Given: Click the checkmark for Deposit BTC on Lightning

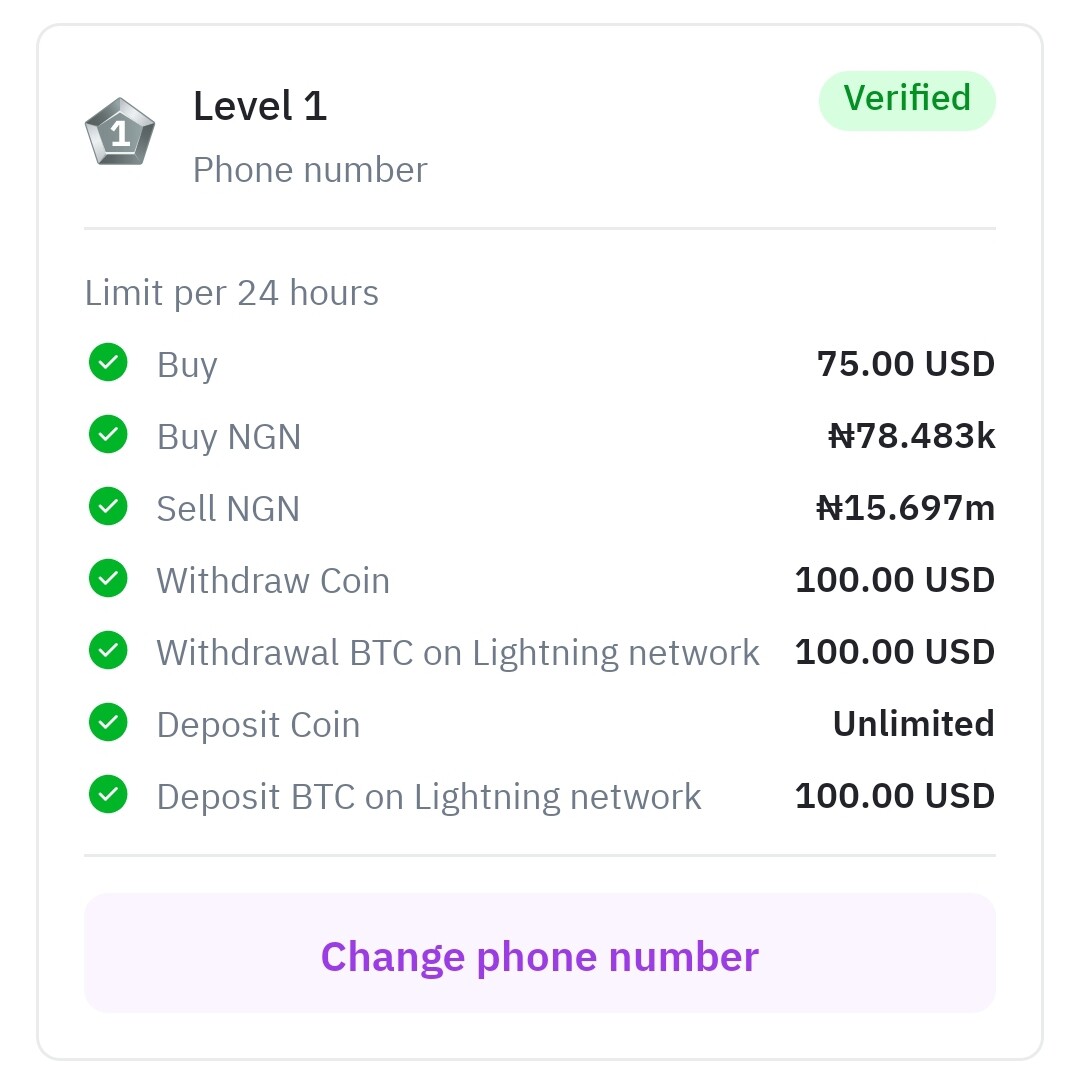Looking at the screenshot, I should click(x=108, y=795).
